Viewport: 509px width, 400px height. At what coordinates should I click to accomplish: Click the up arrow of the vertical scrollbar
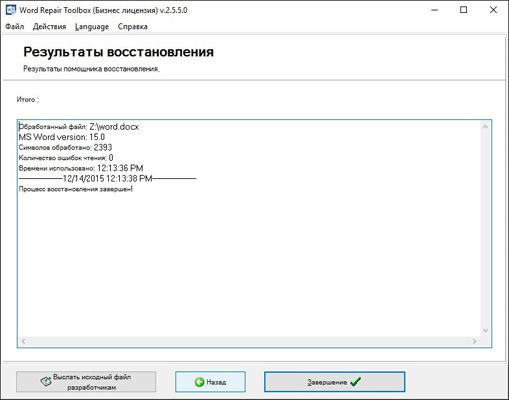point(485,127)
